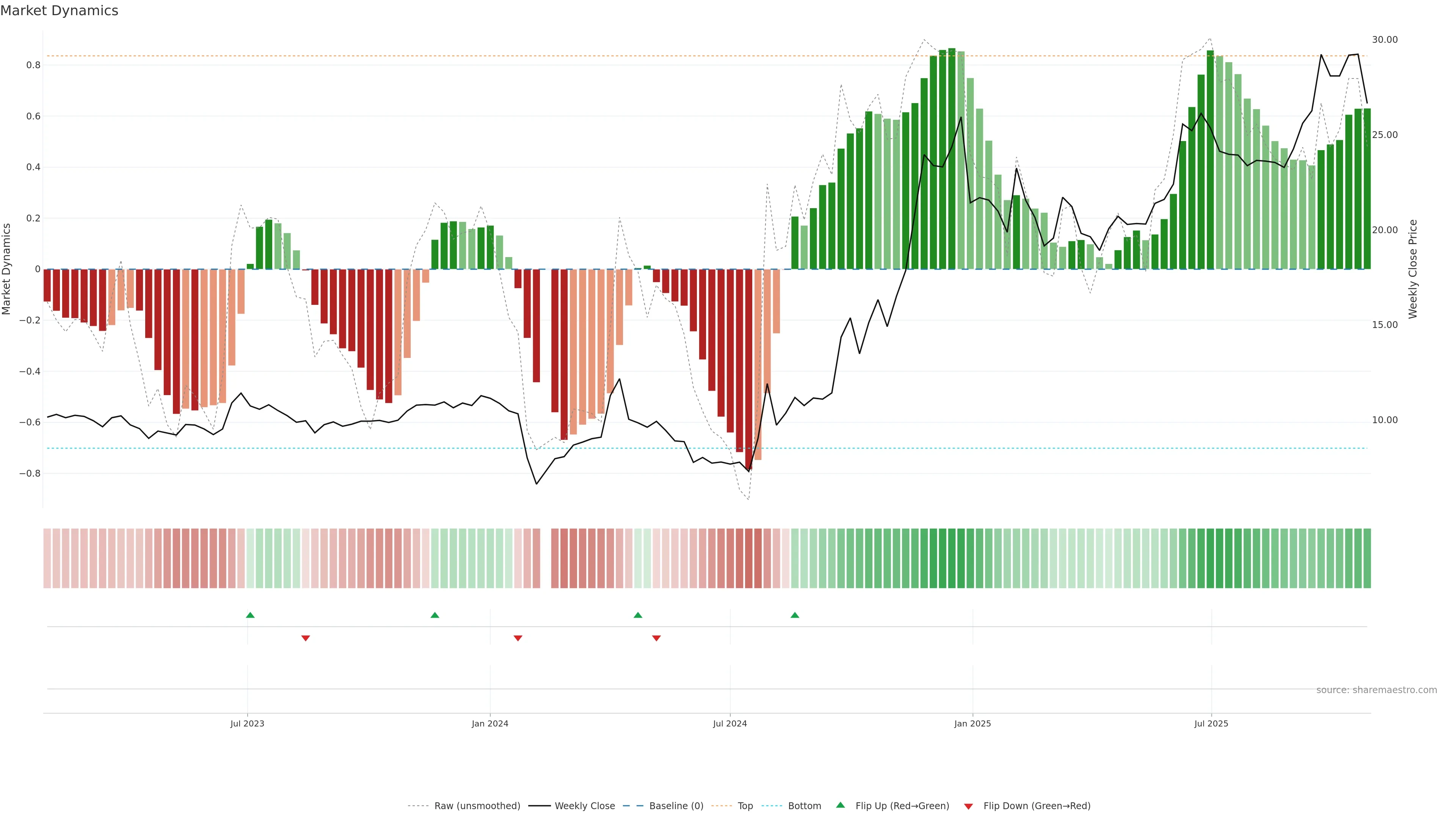This screenshot has width=1456, height=819.
Task: Toggle the Weekly Close series in legend
Action: (x=584, y=806)
